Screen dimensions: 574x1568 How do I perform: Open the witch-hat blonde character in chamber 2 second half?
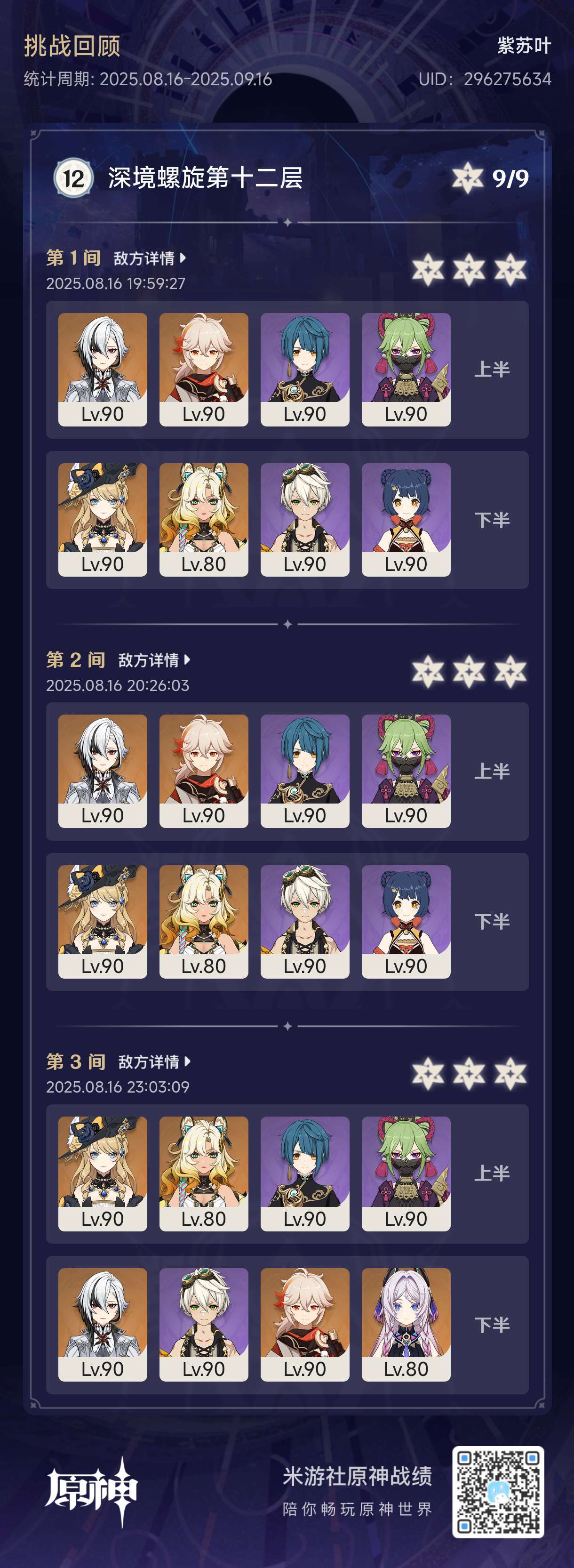click(103, 922)
